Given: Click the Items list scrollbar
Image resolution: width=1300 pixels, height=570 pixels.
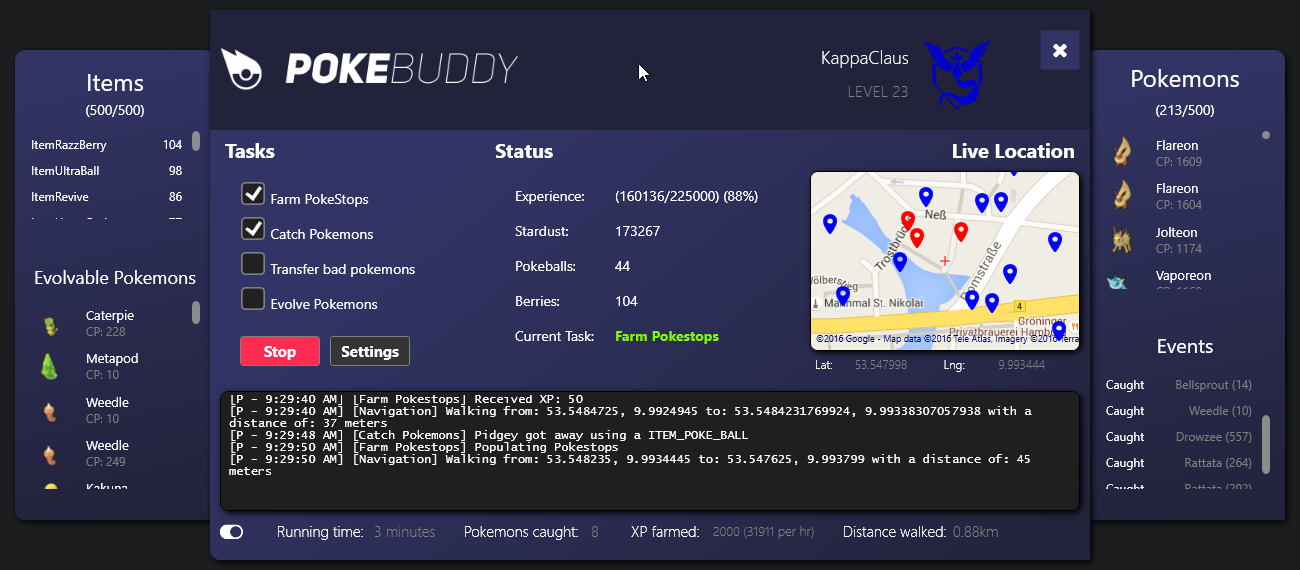Looking at the screenshot, I should click(196, 141).
